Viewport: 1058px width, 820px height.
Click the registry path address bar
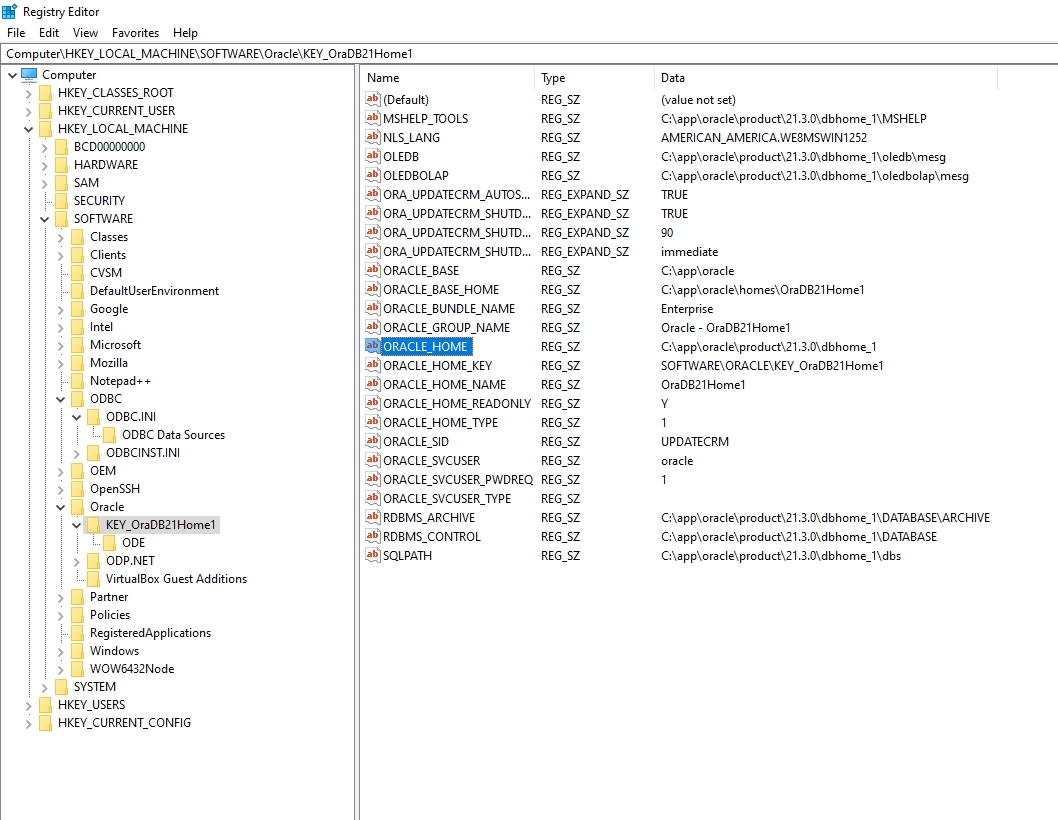coord(529,53)
